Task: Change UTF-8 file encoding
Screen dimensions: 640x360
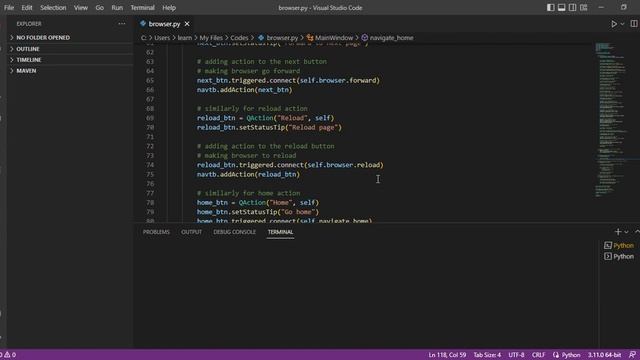Action: click(x=516, y=355)
